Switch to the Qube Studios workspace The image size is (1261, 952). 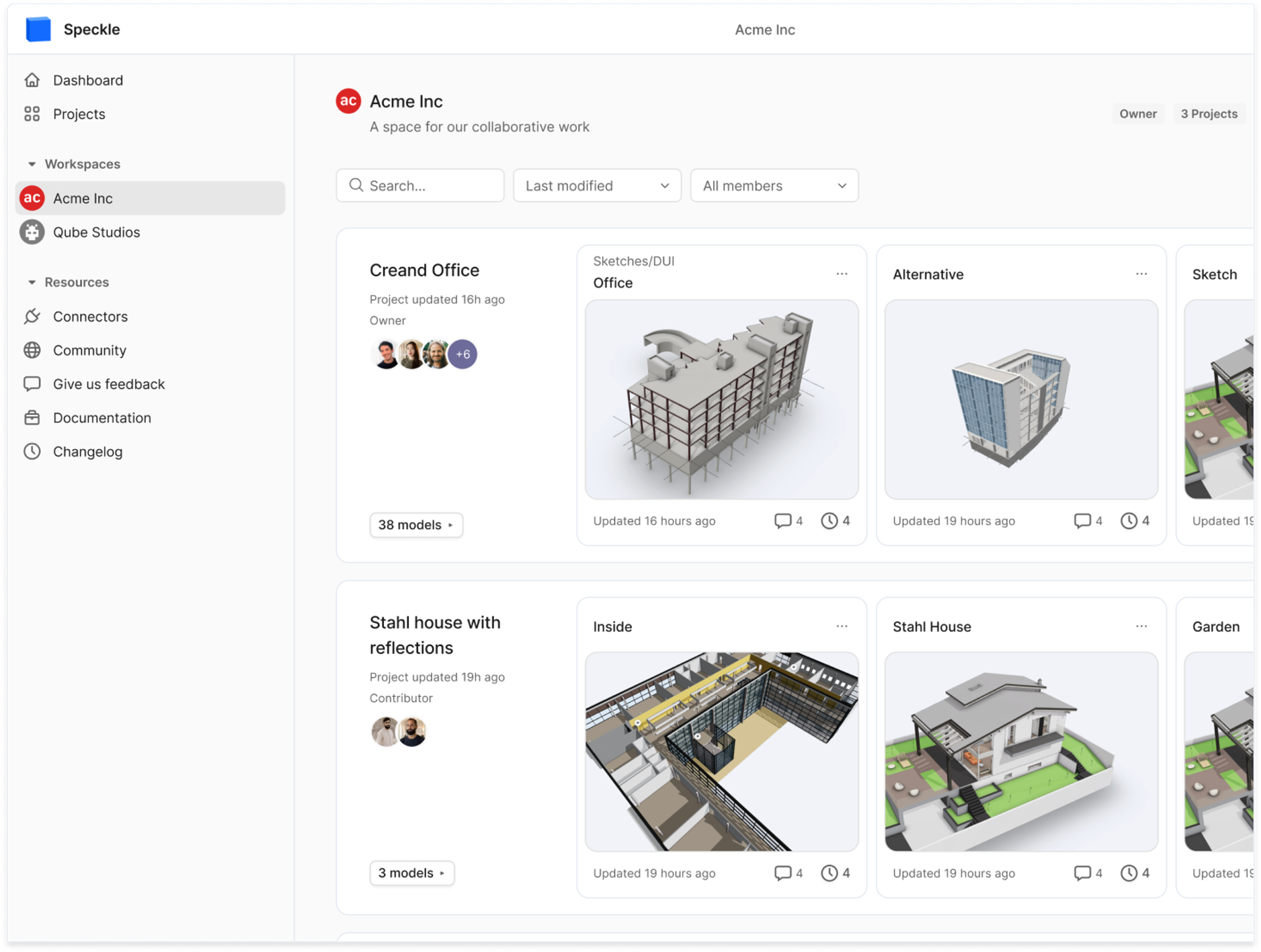(150, 232)
